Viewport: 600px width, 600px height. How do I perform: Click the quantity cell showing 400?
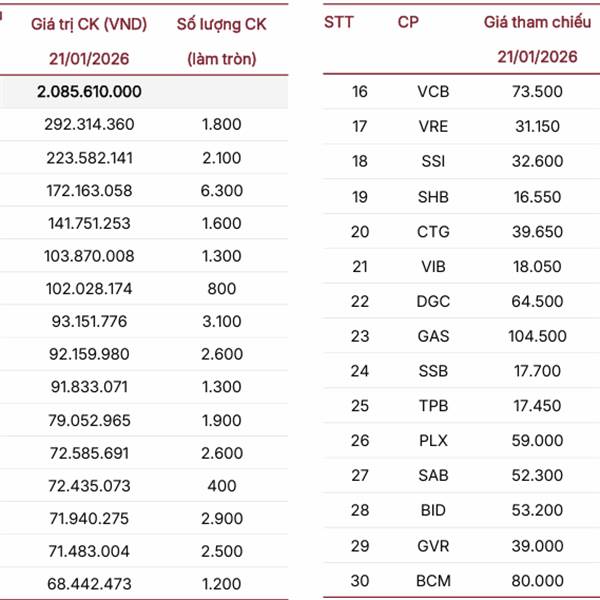[x=221, y=486]
